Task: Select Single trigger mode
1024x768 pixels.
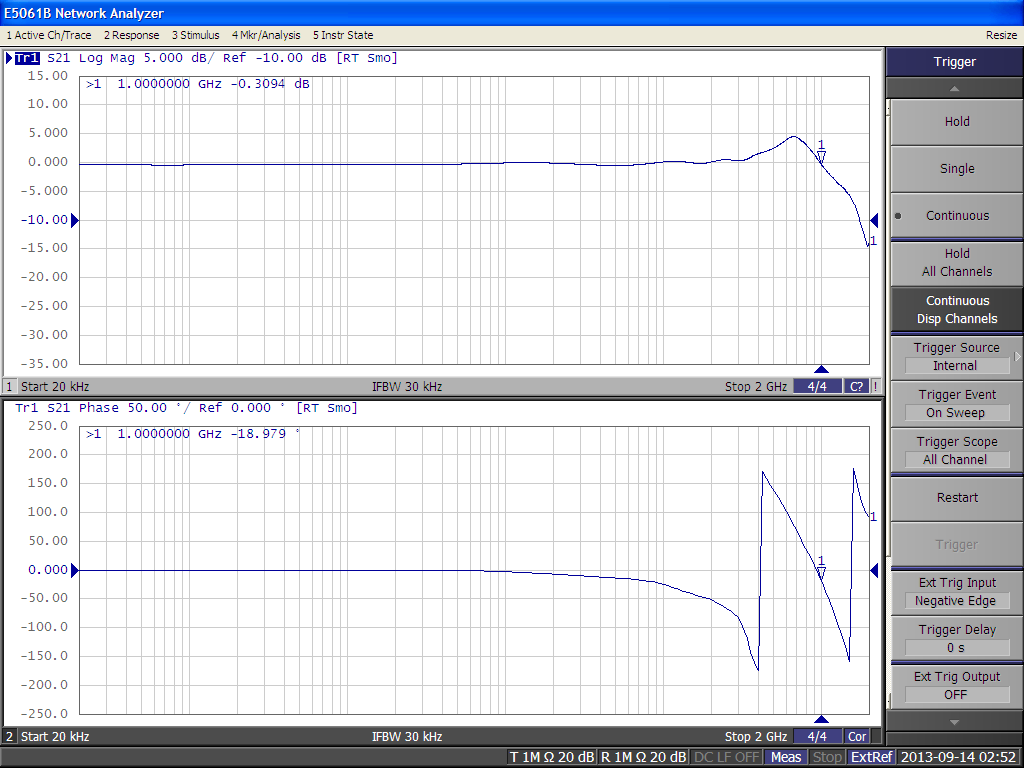Action: 957,168
